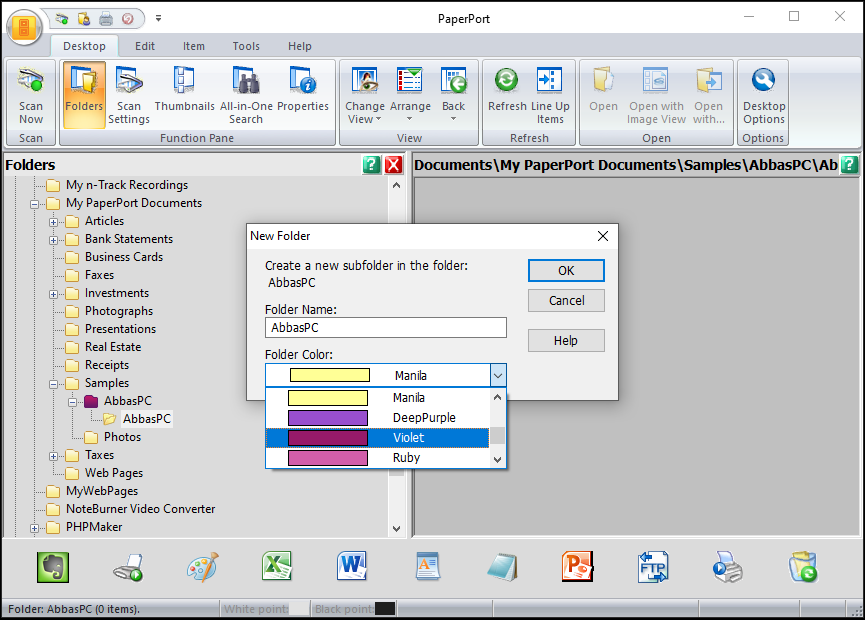Select the NoteBurner Video Converter folder
The width and height of the screenshot is (865, 620).
(x=140, y=509)
